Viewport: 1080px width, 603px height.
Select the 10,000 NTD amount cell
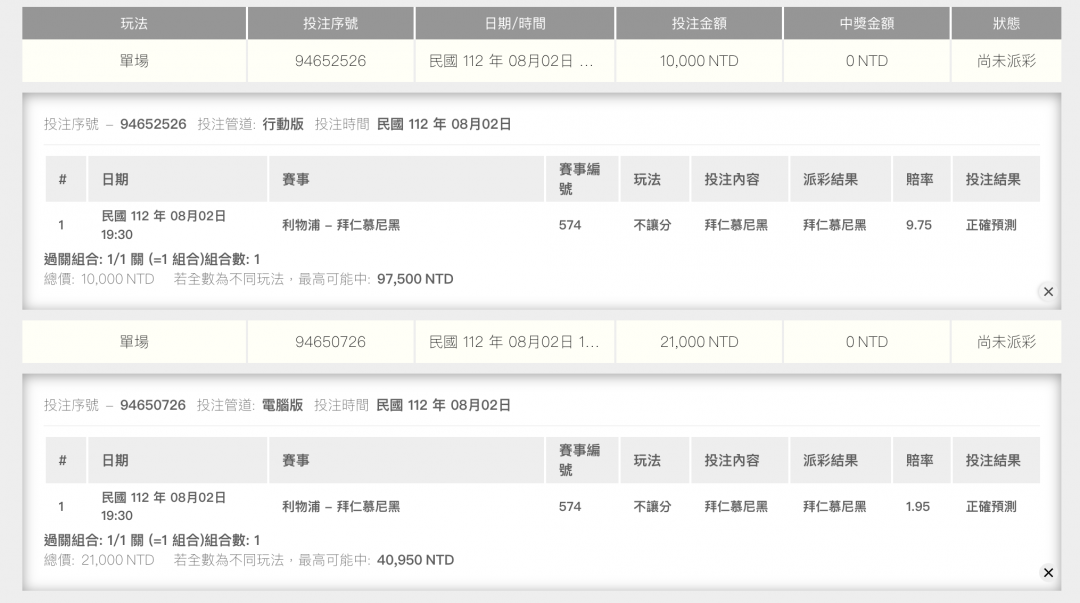tap(699, 61)
